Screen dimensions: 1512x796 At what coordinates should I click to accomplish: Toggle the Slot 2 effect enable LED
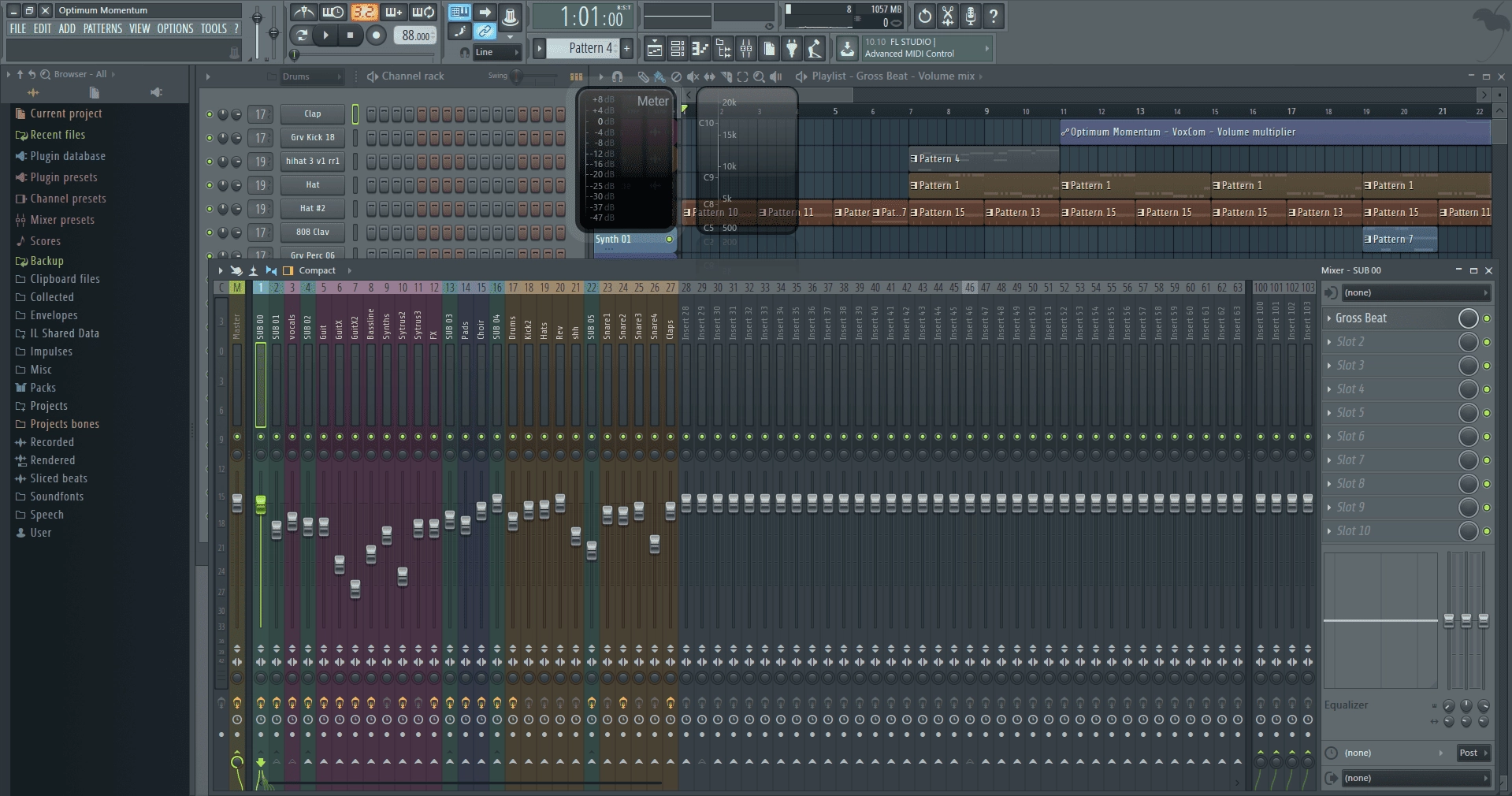tap(1487, 342)
